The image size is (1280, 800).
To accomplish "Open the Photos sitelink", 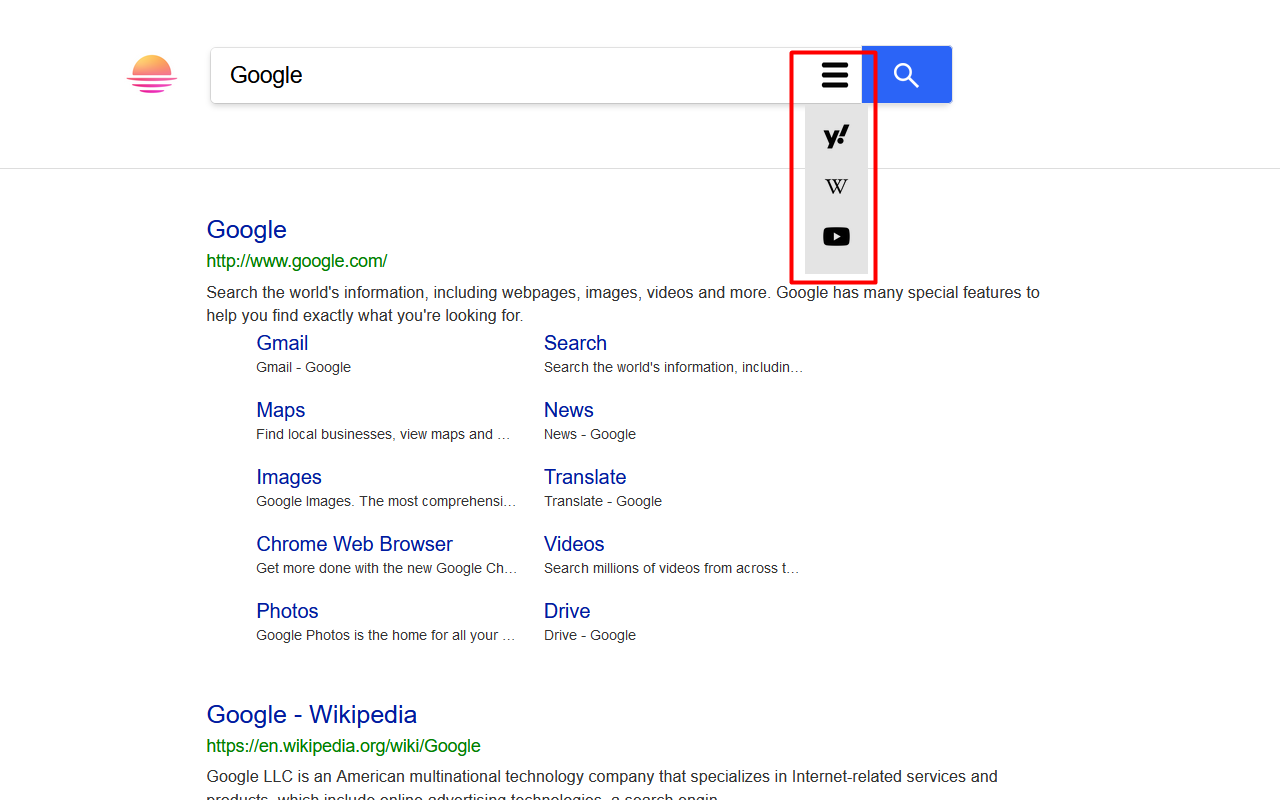I will coord(287,611).
